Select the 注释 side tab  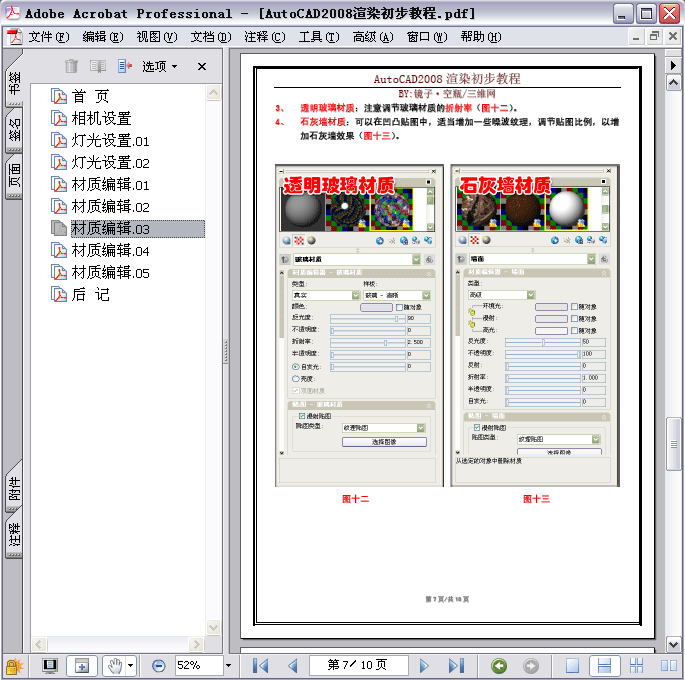(14, 535)
